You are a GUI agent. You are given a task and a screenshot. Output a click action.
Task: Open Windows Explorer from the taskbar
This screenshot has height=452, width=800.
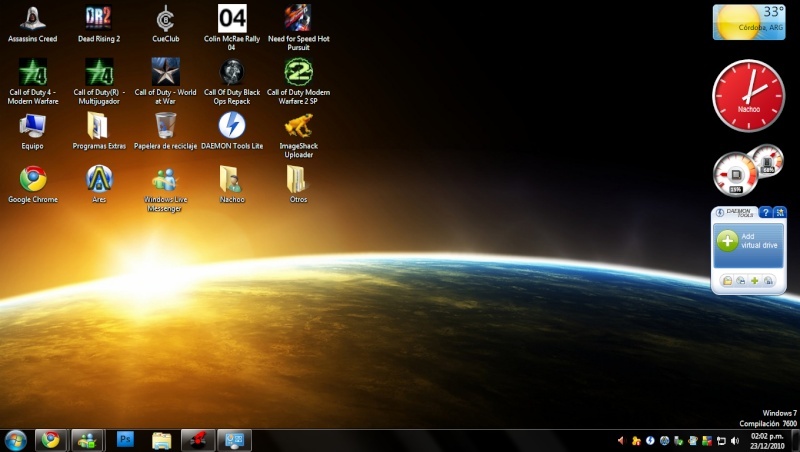click(161, 440)
